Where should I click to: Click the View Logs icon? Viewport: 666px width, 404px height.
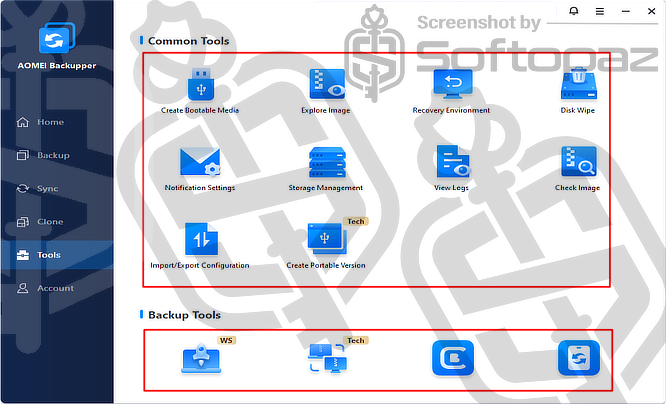tap(451, 162)
